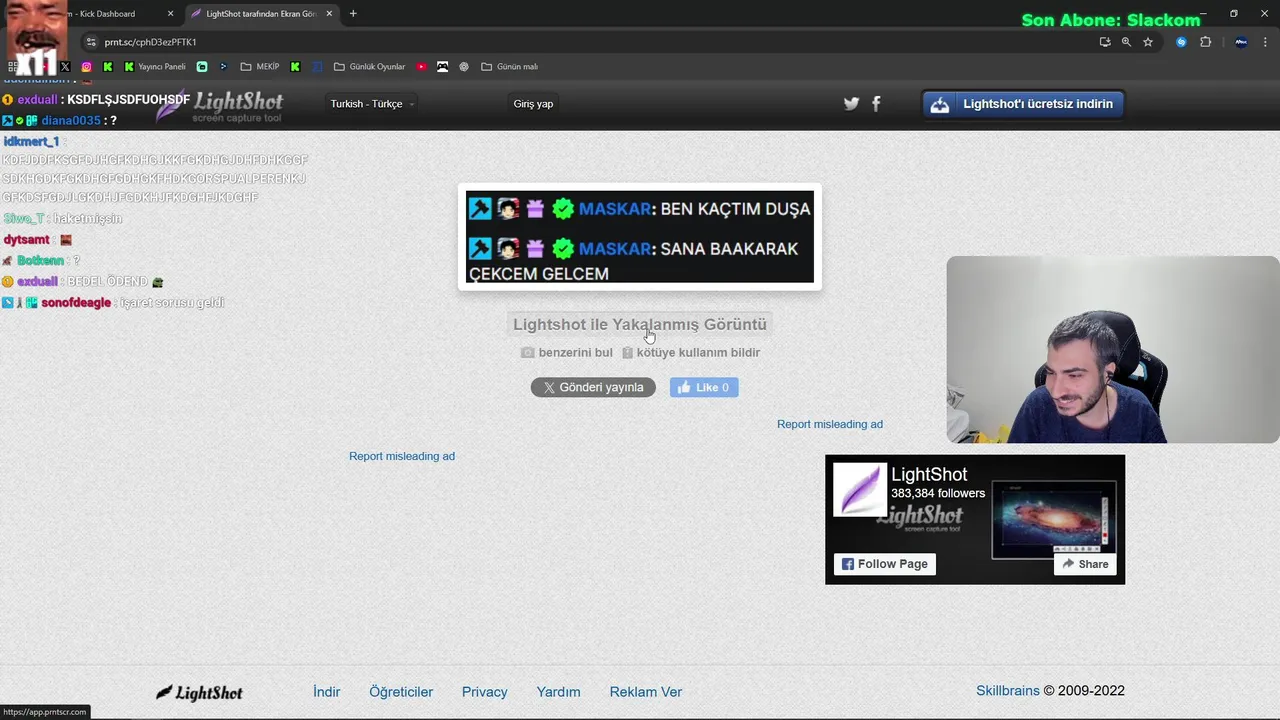Image resolution: width=1280 pixels, height=720 pixels.
Task: Open LightShot's Twitter icon in header
Action: coord(851,103)
